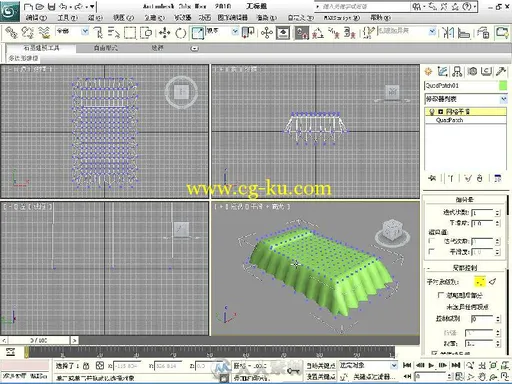Collapse the vertex control rollout header
The height and width of the screenshot is (384, 512).
pyautogui.click(x=465, y=267)
